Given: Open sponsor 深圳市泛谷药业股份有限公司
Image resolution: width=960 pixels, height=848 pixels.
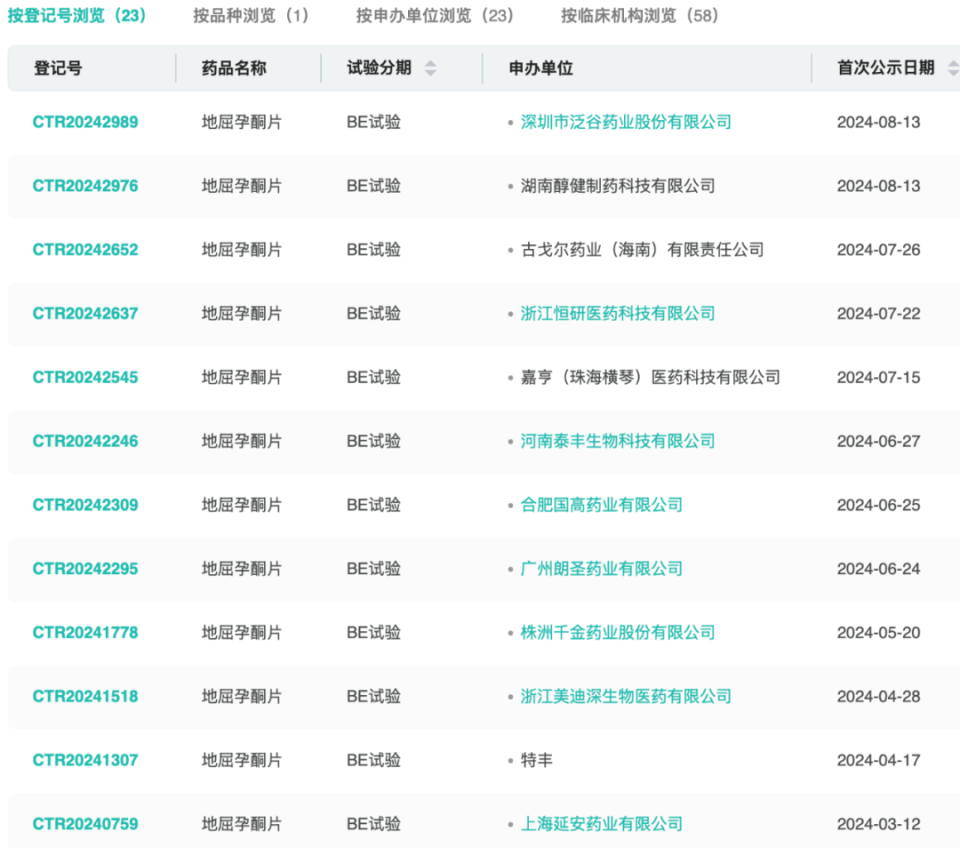Looking at the screenshot, I should pos(626,122).
